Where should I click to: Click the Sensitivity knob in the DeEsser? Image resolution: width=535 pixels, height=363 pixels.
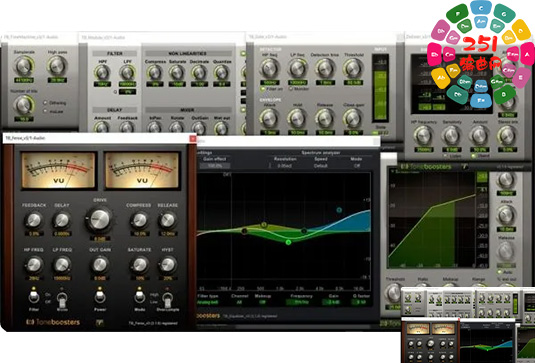pyautogui.click(x=451, y=135)
